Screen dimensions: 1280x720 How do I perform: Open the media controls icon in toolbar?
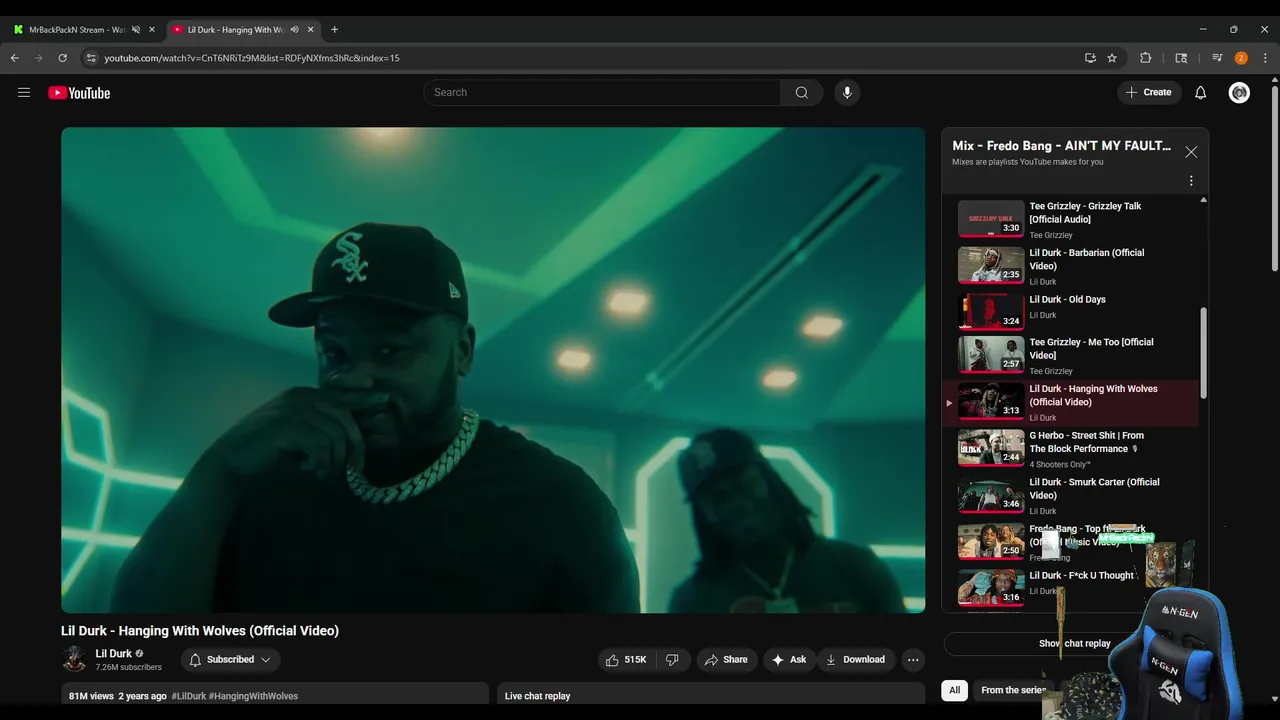click(x=1217, y=58)
